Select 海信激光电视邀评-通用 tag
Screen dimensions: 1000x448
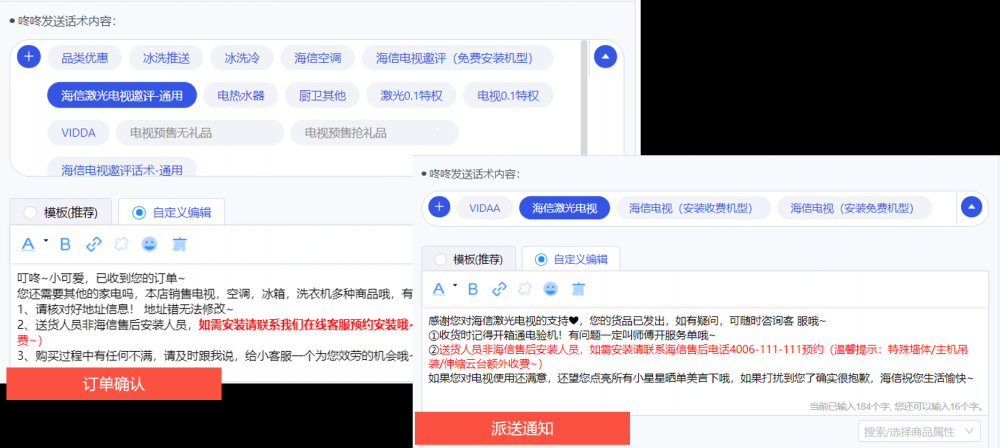coord(122,96)
